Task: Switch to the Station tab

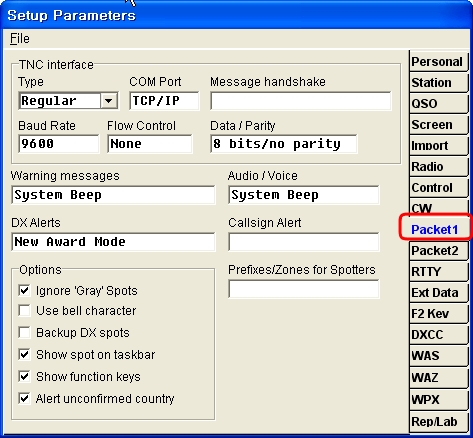Action: coord(438,83)
